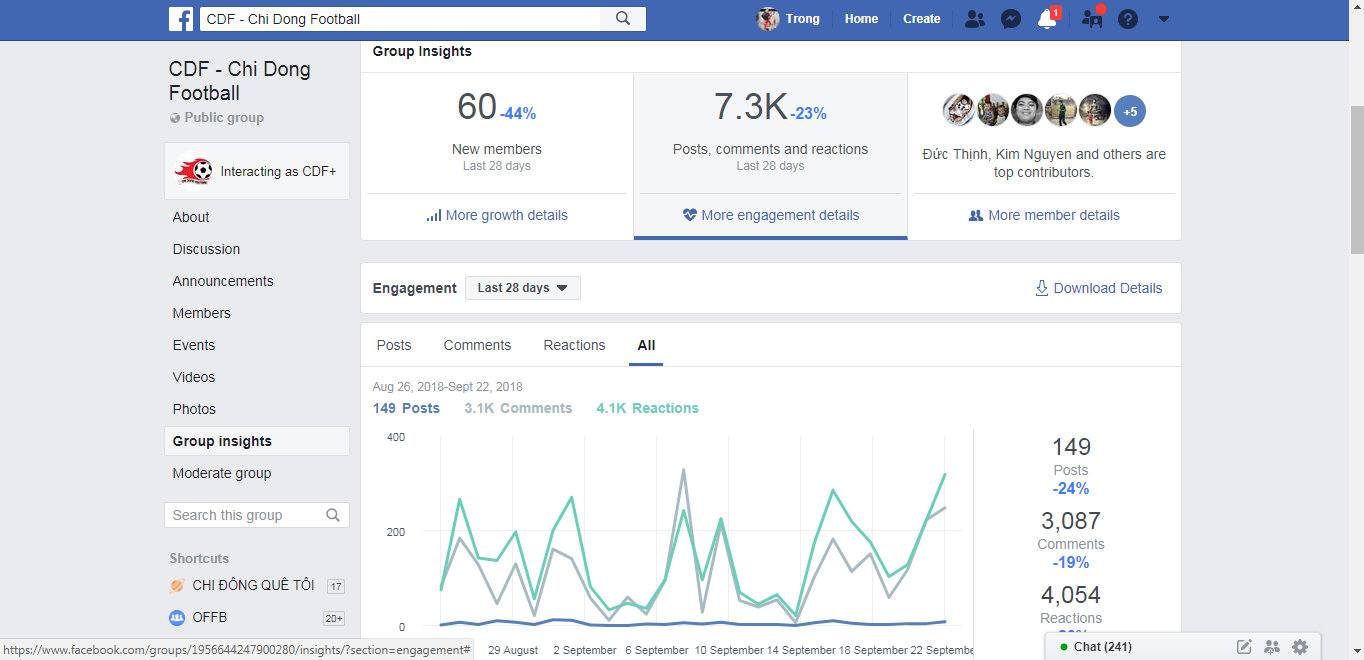Click the Facebook logo icon
1364x660 pixels.
[181, 19]
